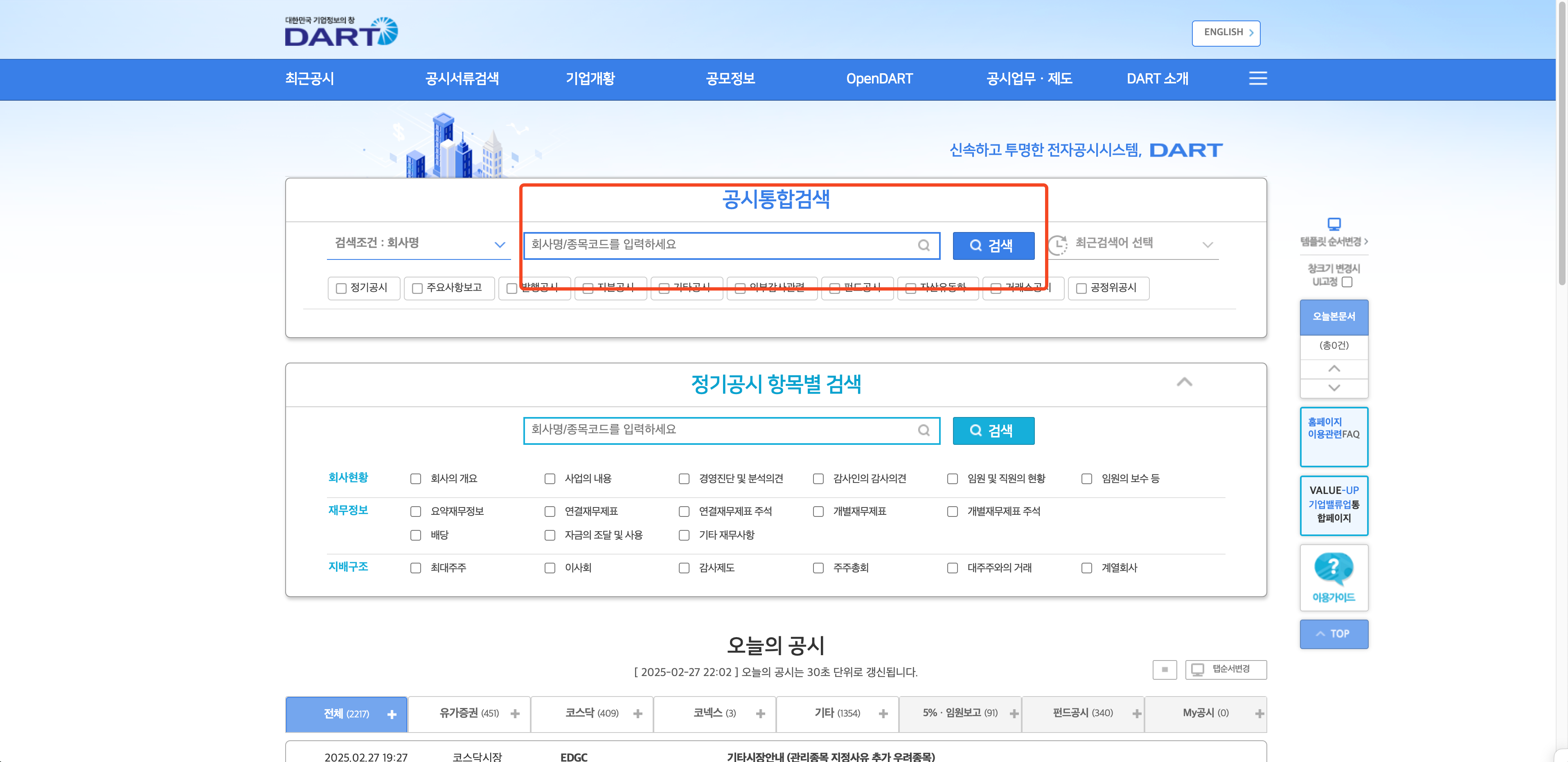Screen dimensions: 1568x762
Task: Open the hamburger menu icon
Action: pyautogui.click(x=1257, y=79)
